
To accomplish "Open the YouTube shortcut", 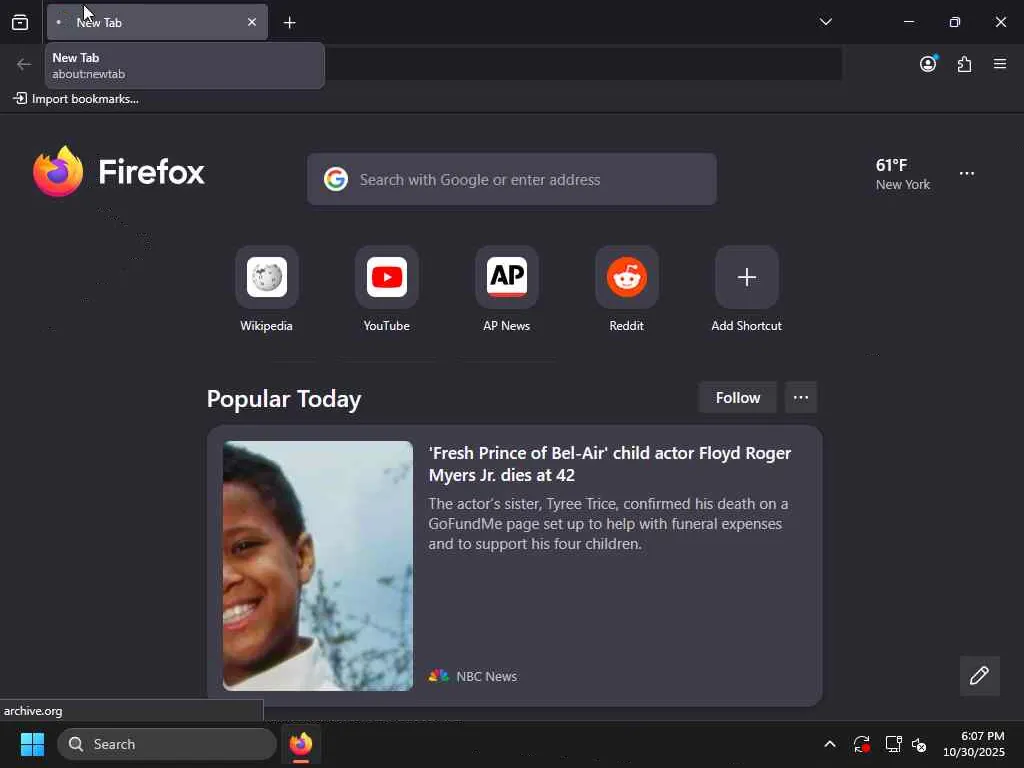I will click(387, 290).
